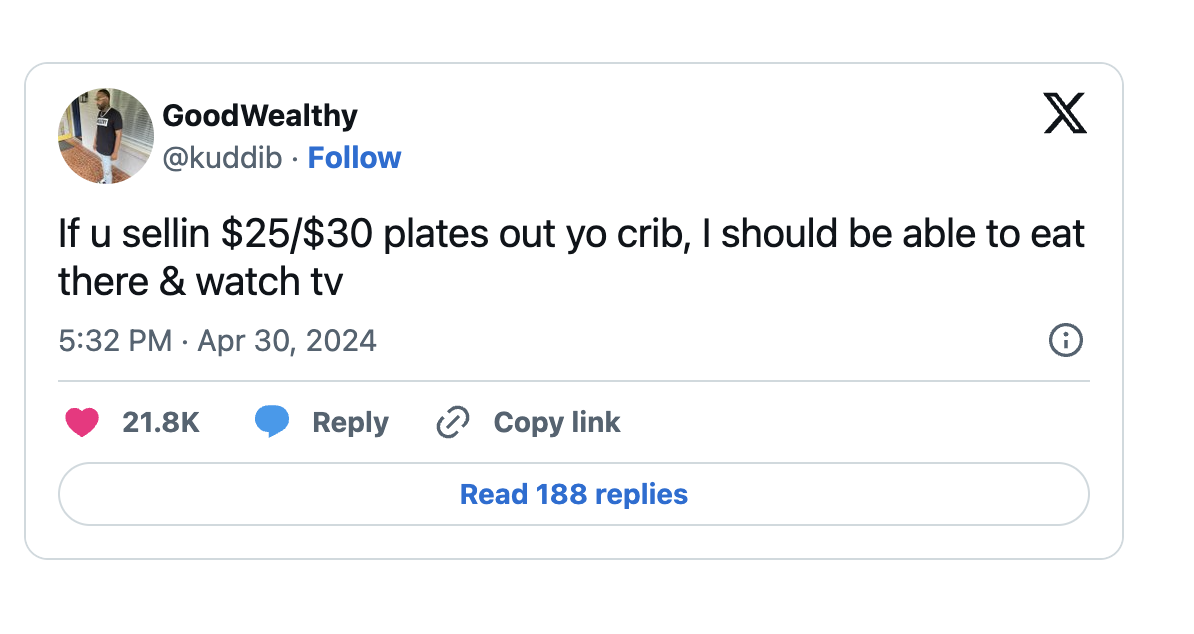Like the tweet with the heart icon
The height and width of the screenshot is (634, 1194).
coord(81,423)
